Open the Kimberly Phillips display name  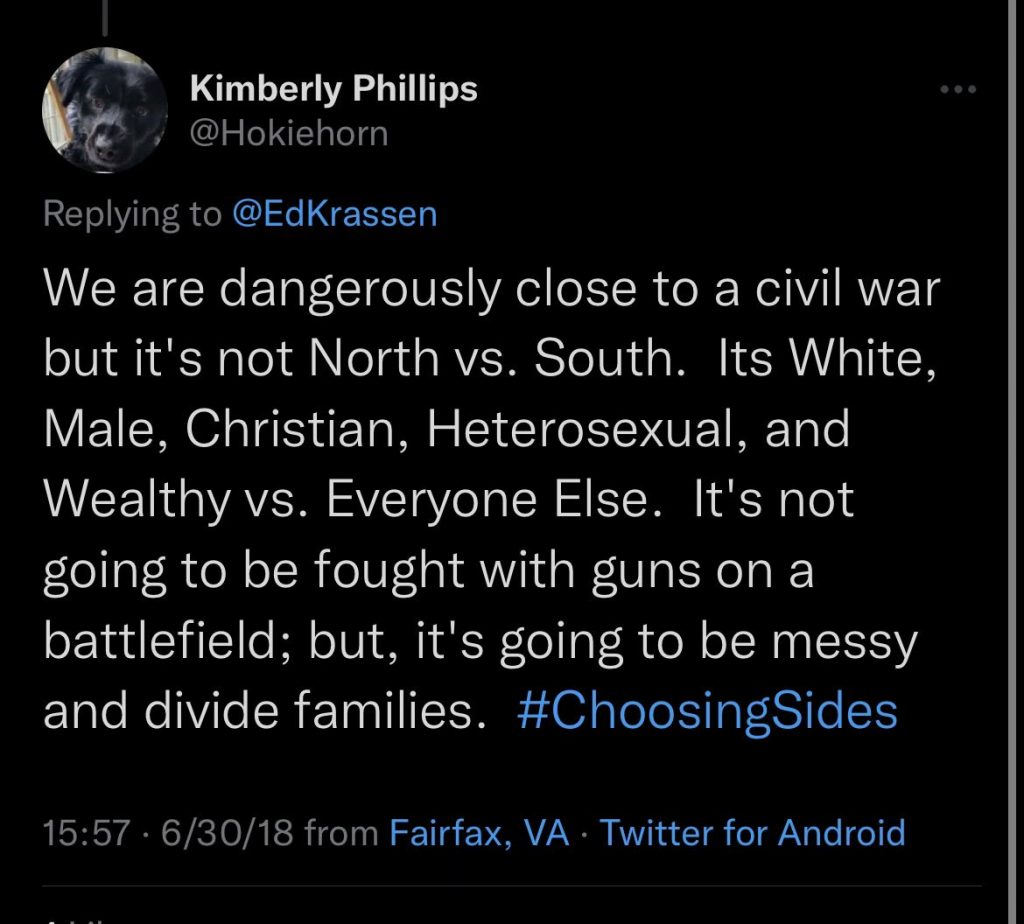334,88
